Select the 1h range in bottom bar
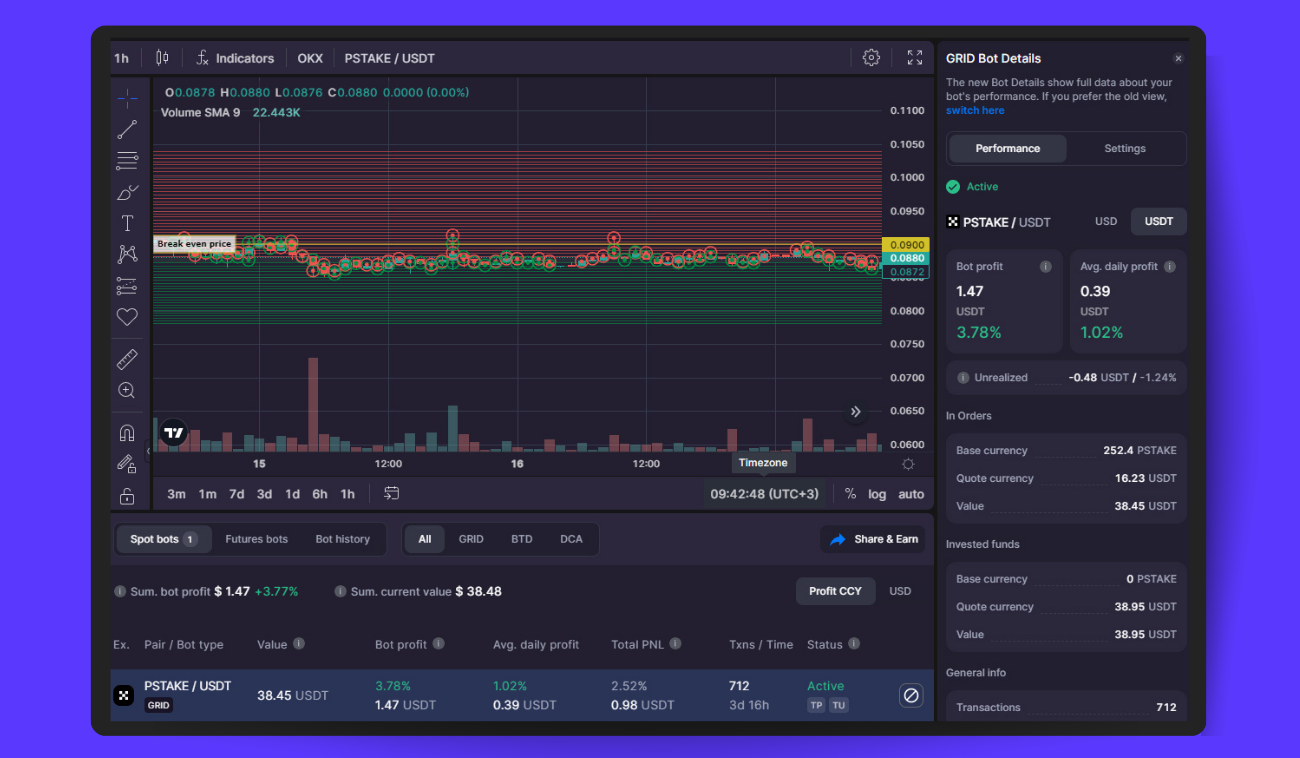 pyautogui.click(x=347, y=494)
